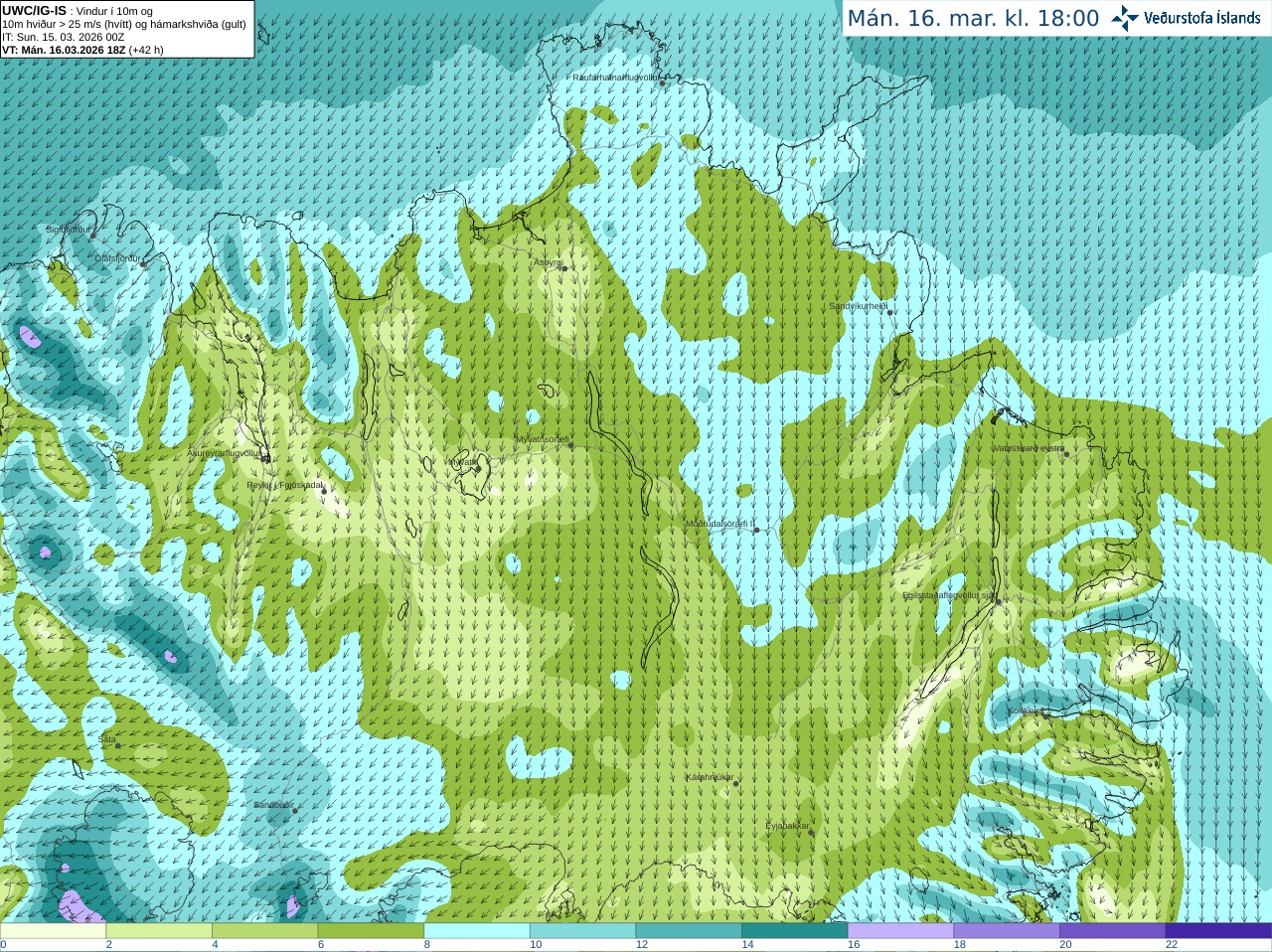The image size is (1272, 952).
Task: Select the 16–18 m/s lavender legend swatch
Action: [901, 931]
